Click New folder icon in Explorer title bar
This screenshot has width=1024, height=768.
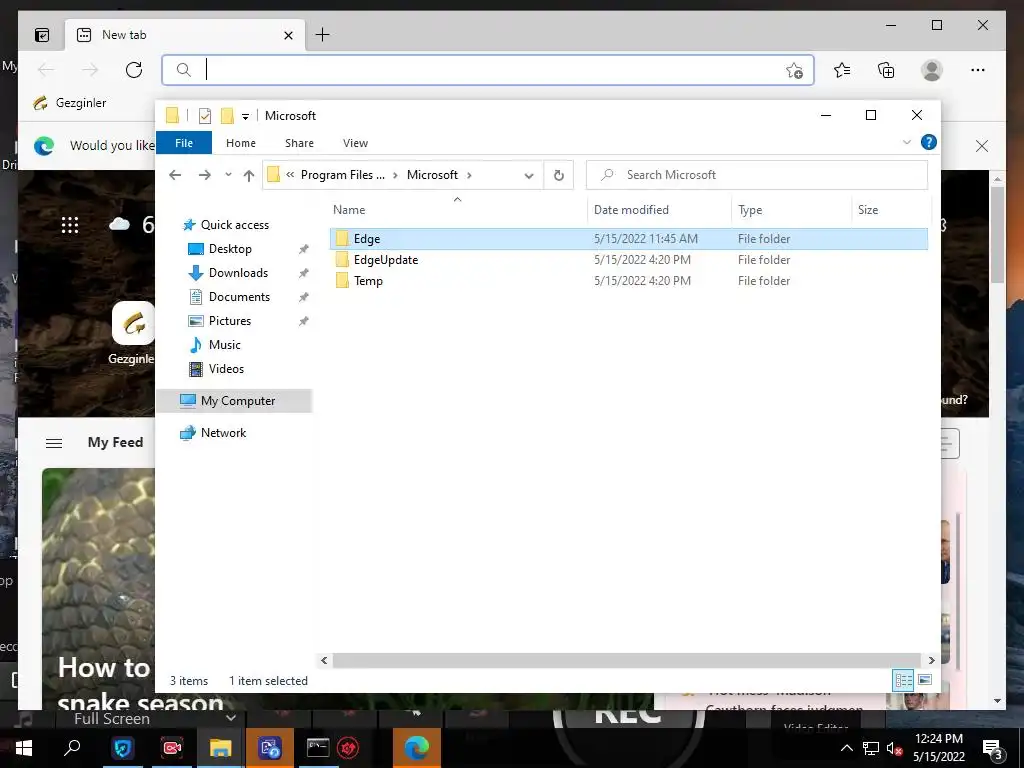[x=227, y=116]
